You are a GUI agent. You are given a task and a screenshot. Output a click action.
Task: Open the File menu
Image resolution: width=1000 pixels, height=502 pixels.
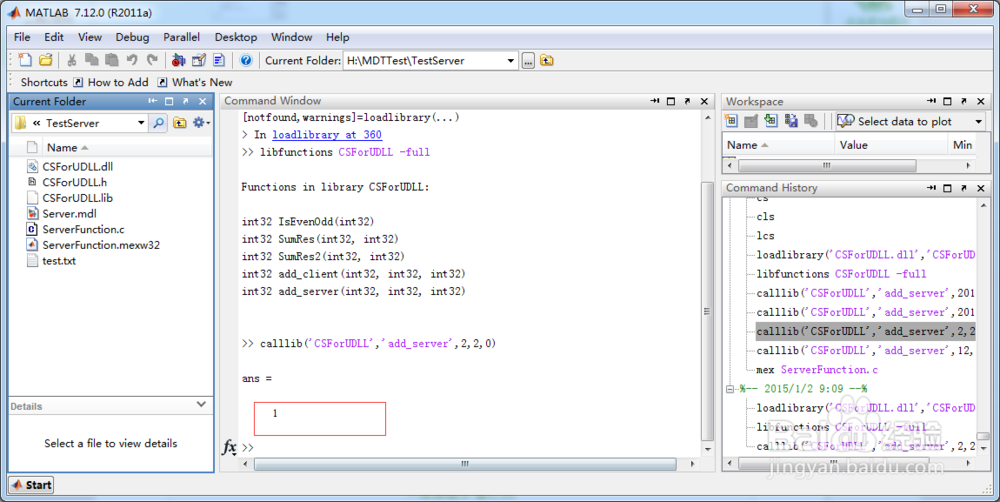pyautogui.click(x=22, y=37)
